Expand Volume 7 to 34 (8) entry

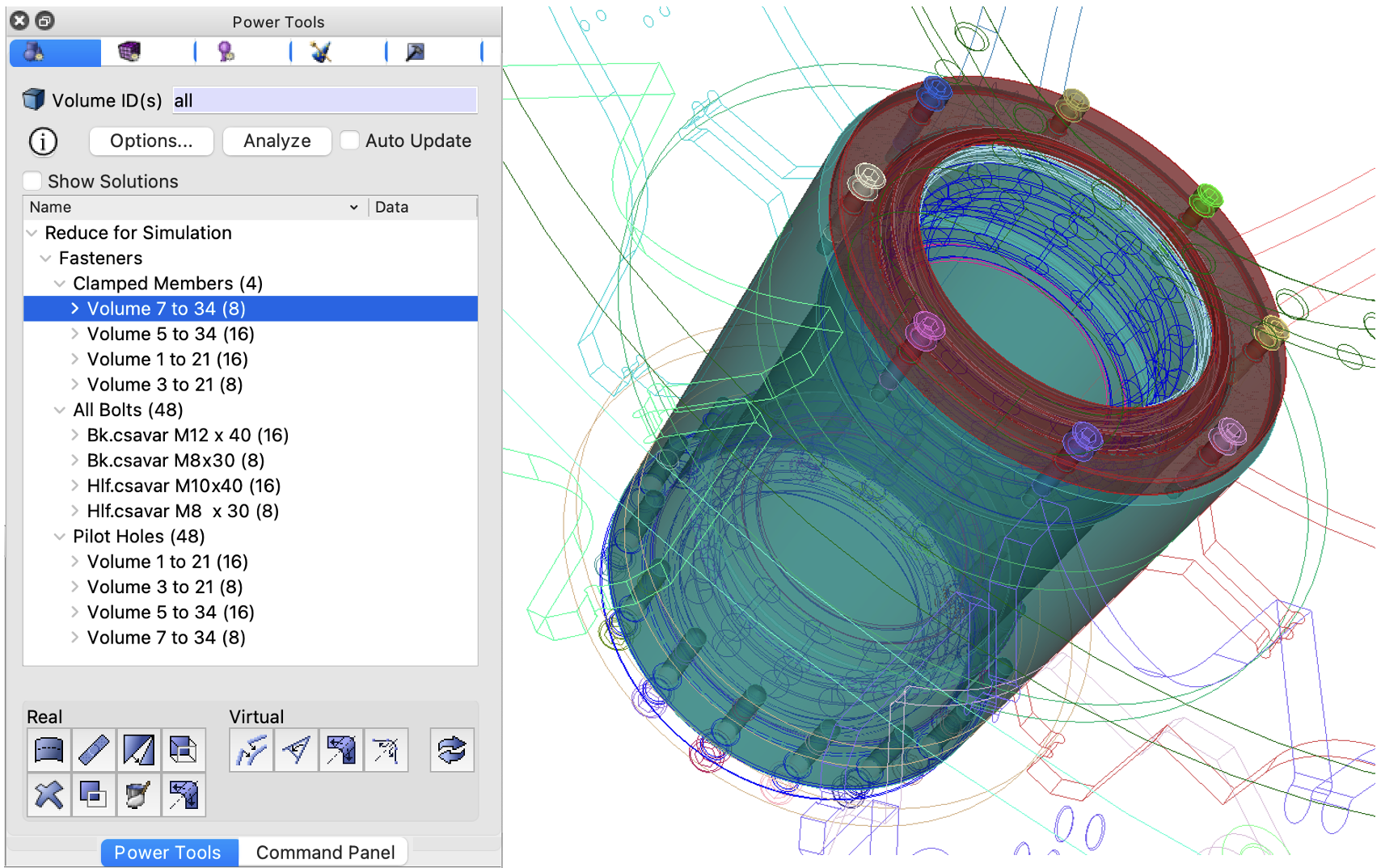[x=74, y=308]
